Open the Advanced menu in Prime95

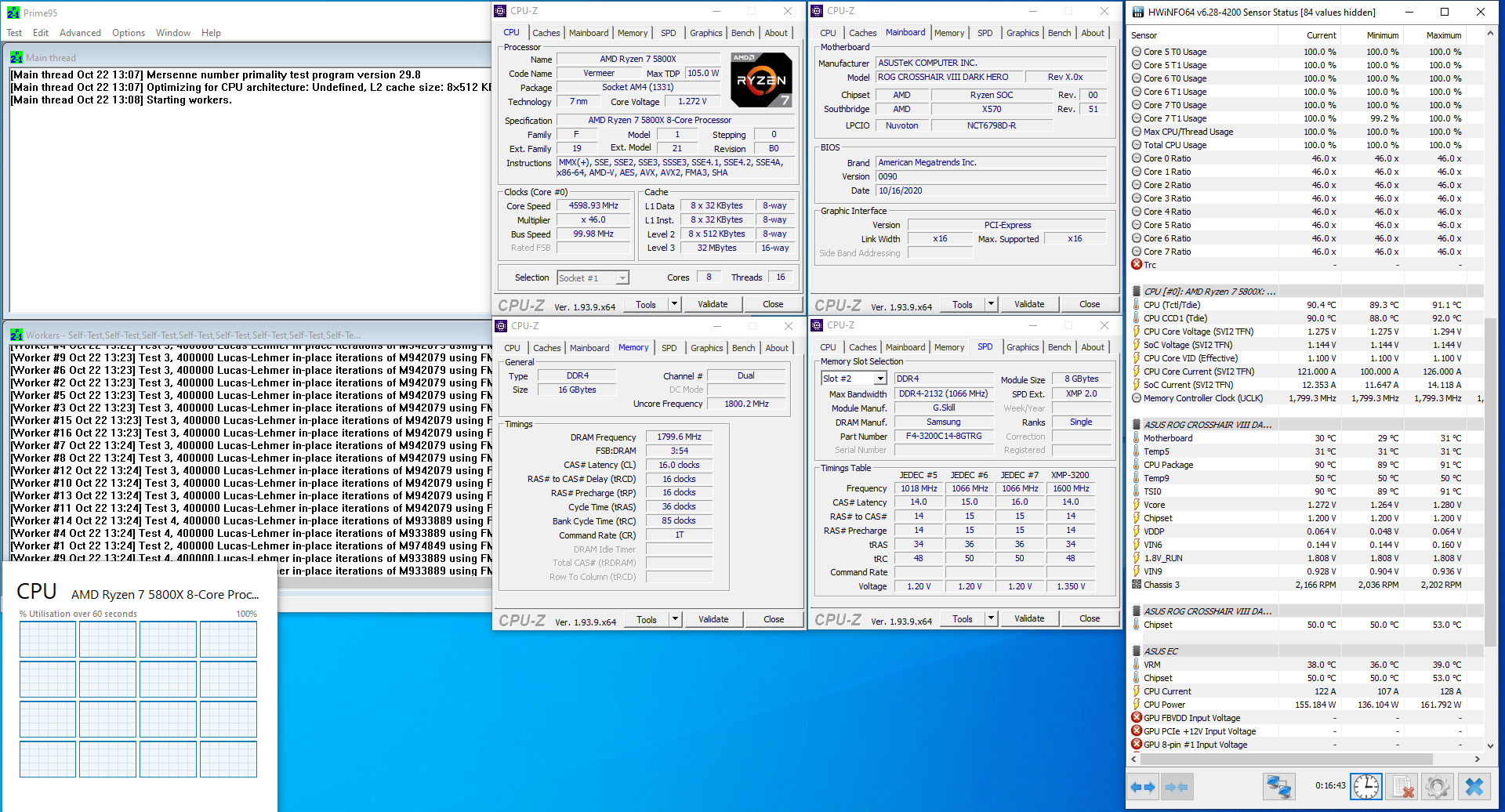pyautogui.click(x=80, y=33)
